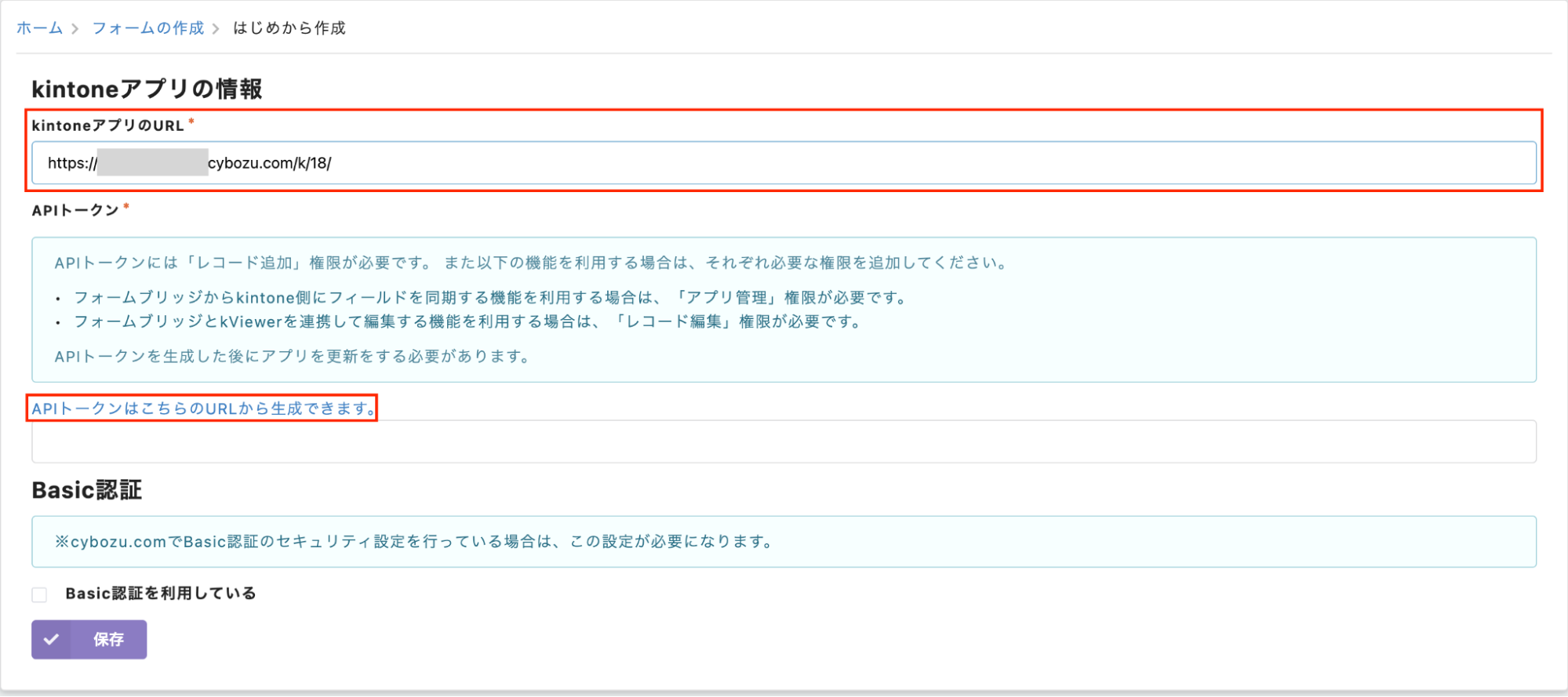Click the kintoneアプリの情報 heading
Image resolution: width=1568 pixels, height=697 pixels.
(x=147, y=89)
